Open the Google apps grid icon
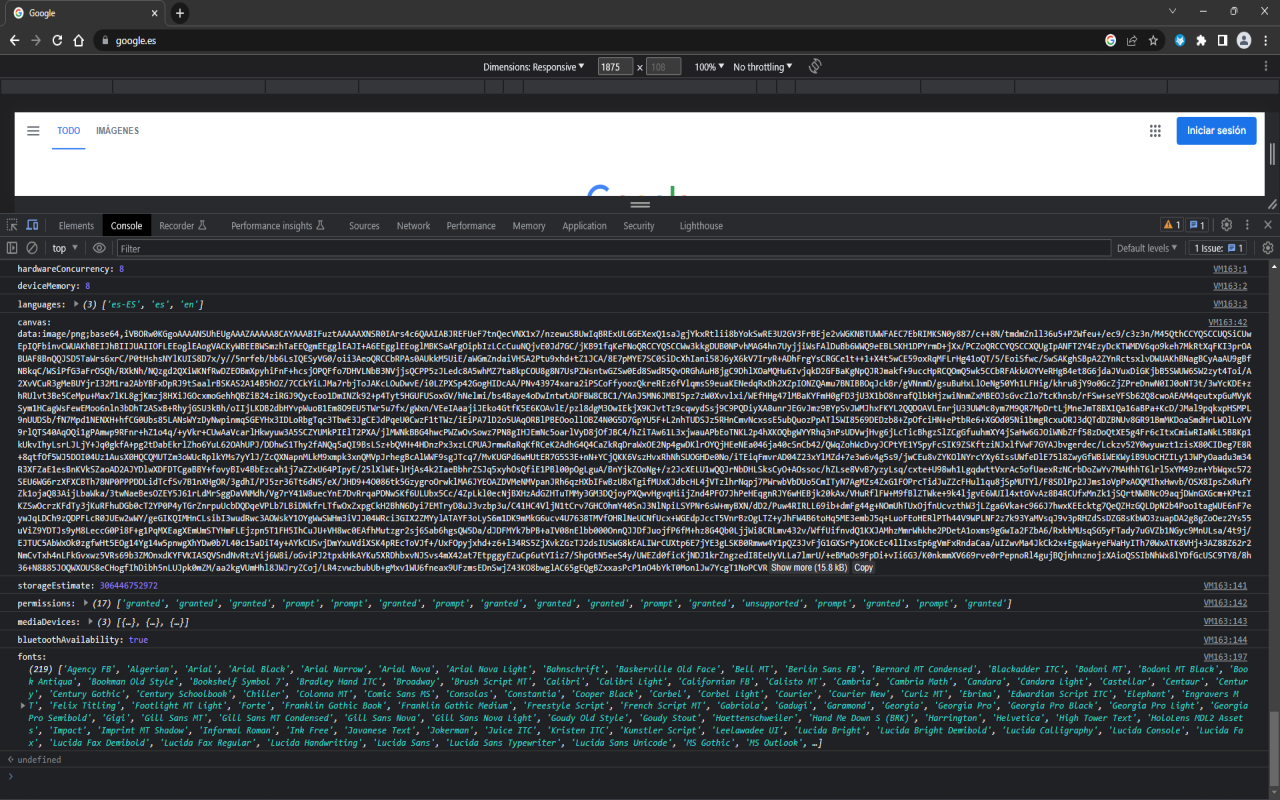The height and width of the screenshot is (800, 1280). 1155,131
